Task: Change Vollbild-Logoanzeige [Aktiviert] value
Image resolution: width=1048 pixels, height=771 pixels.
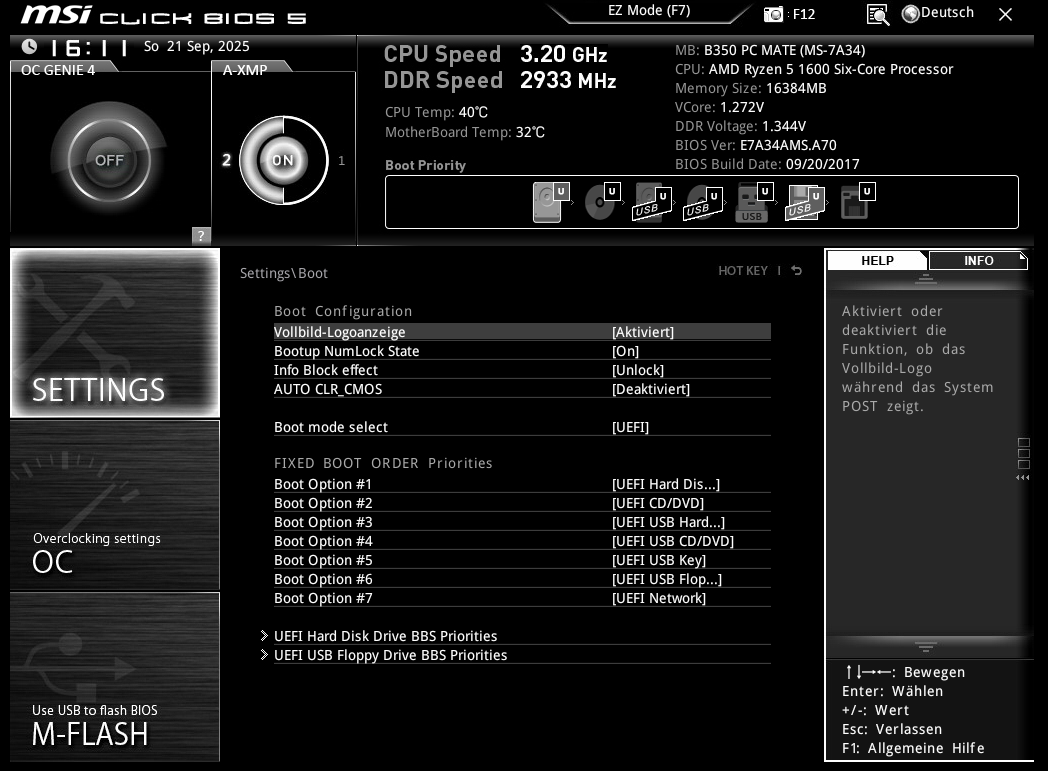Action: click(x=643, y=332)
